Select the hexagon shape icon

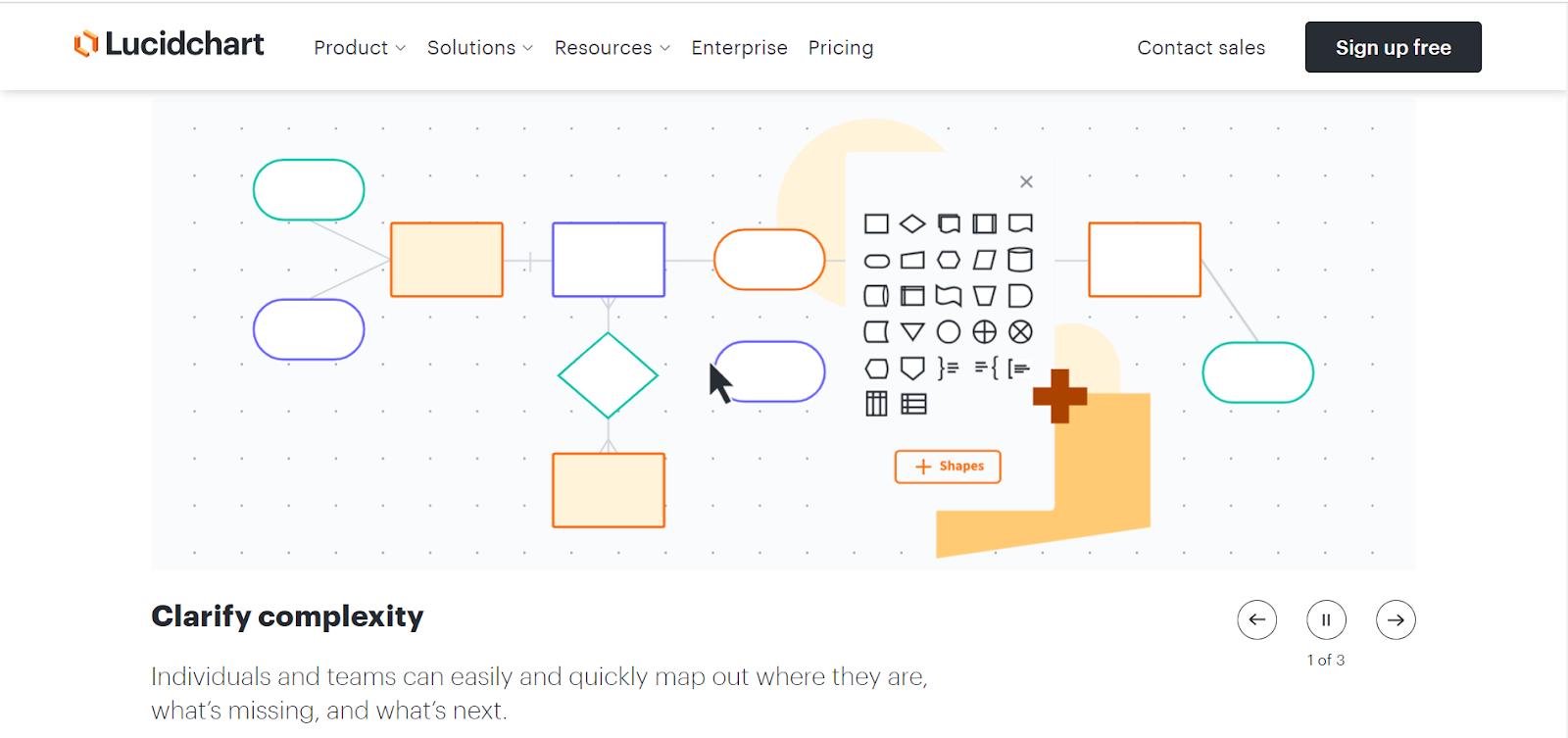click(948, 259)
